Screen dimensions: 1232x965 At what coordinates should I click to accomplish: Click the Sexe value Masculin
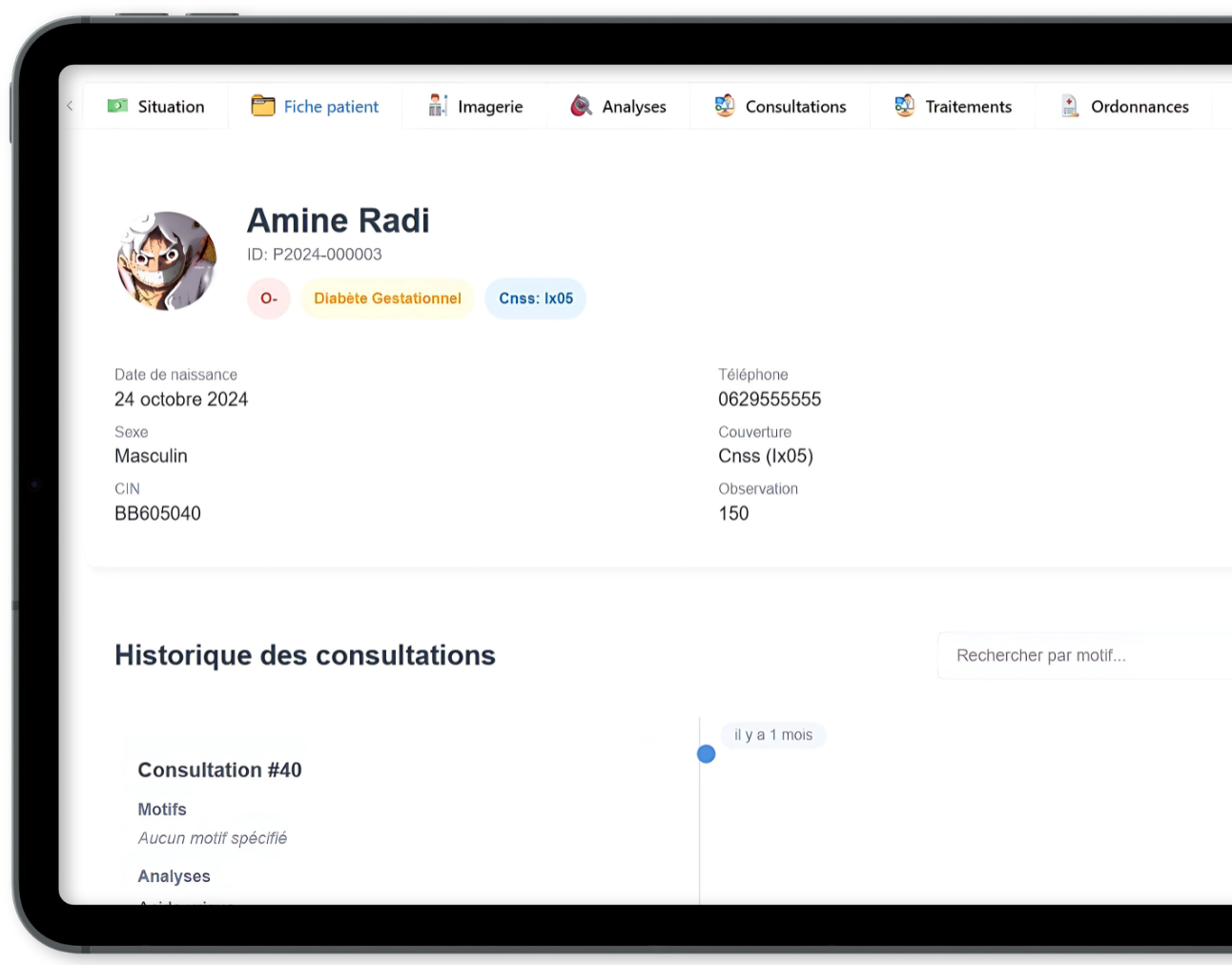[151, 457]
